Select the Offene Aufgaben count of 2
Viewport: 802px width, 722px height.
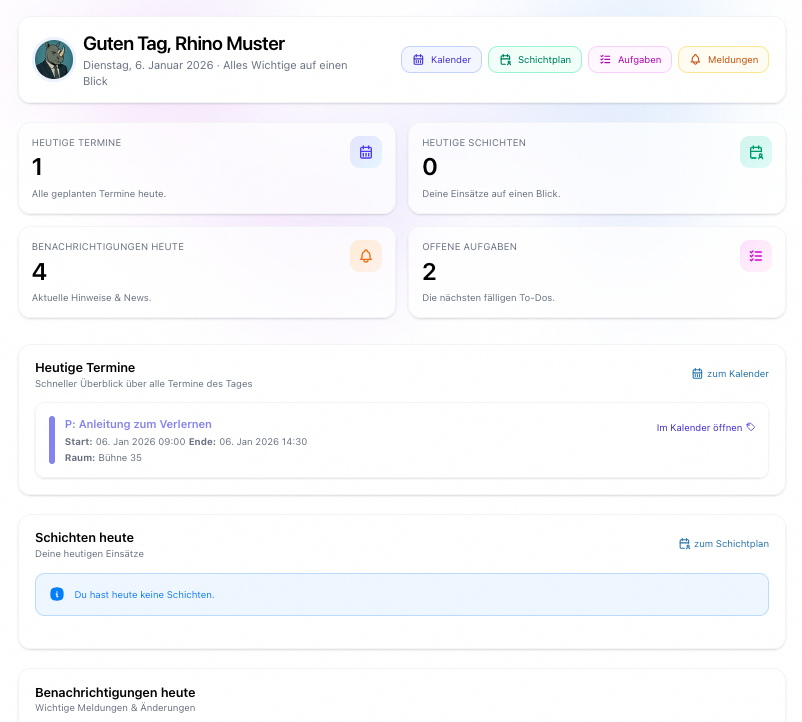tap(430, 271)
